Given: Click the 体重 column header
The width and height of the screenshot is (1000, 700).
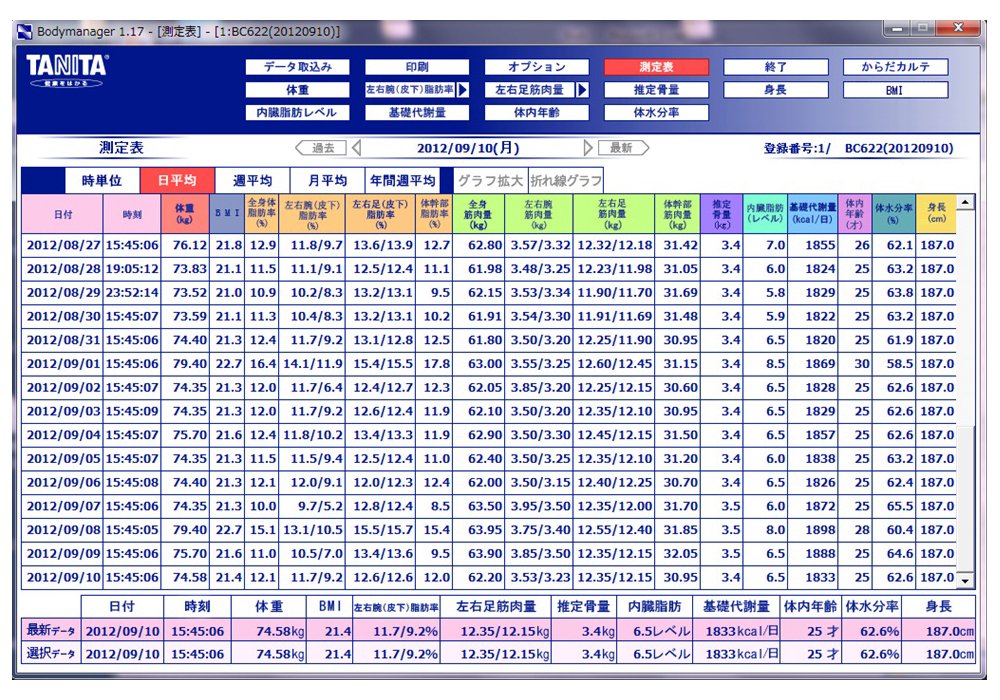Looking at the screenshot, I should pyautogui.click(x=183, y=214).
